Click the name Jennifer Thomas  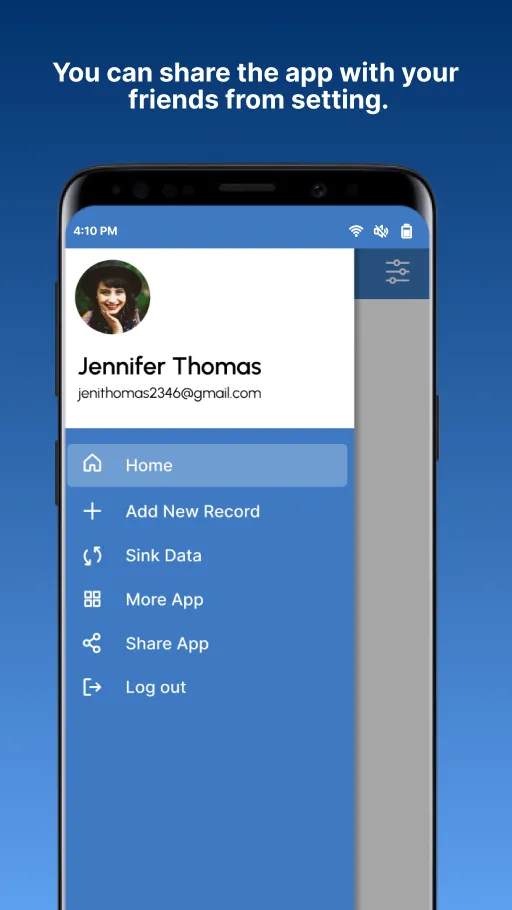170,366
